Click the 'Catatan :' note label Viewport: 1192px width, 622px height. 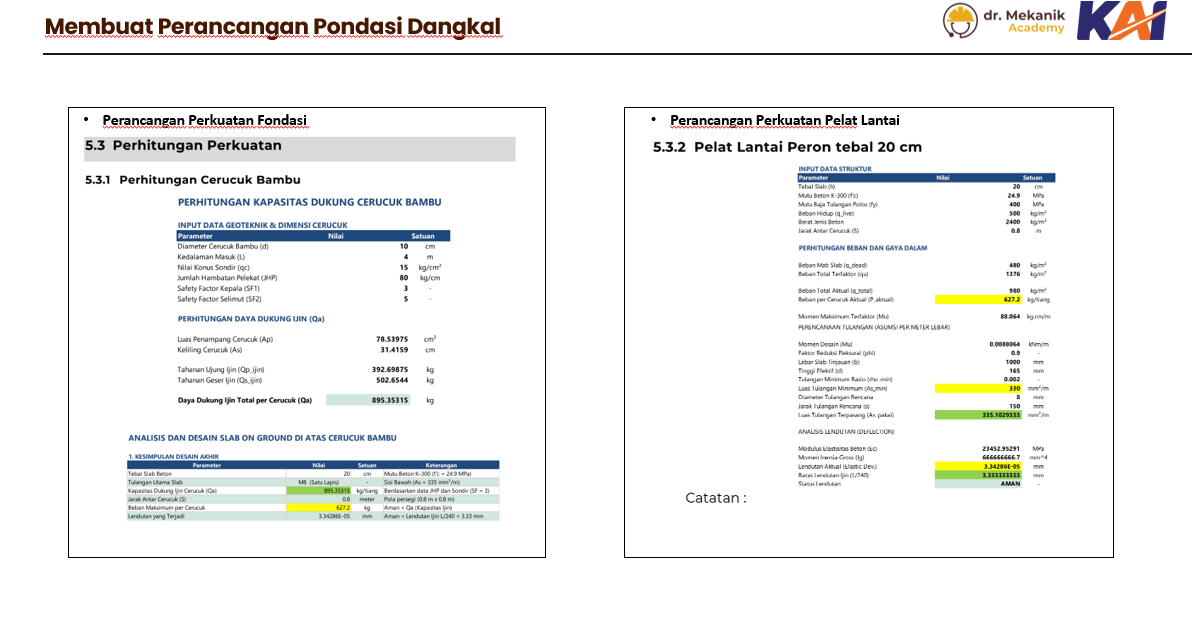click(x=716, y=498)
